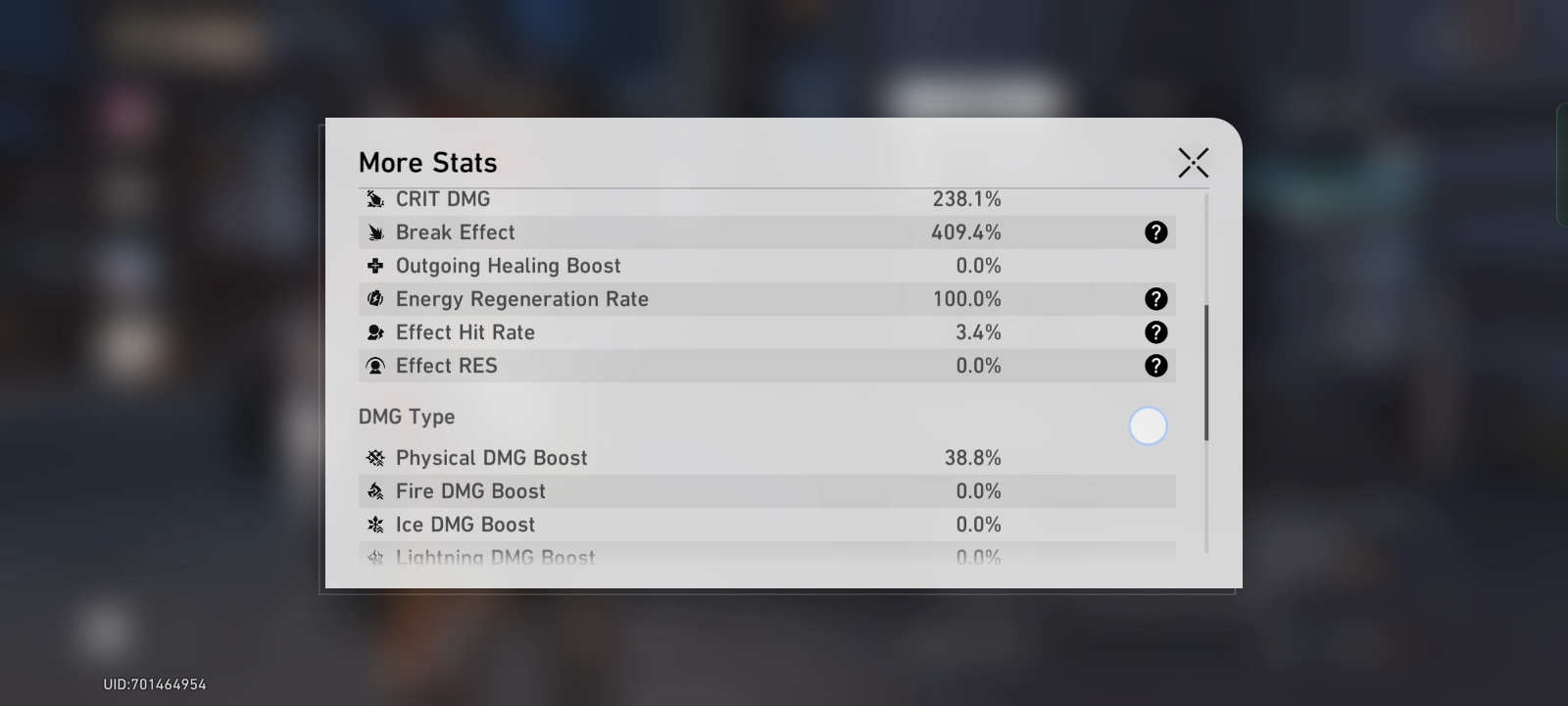Click Effect Hit Rate question mark icon
This screenshot has width=1568, height=706.
(x=1155, y=332)
